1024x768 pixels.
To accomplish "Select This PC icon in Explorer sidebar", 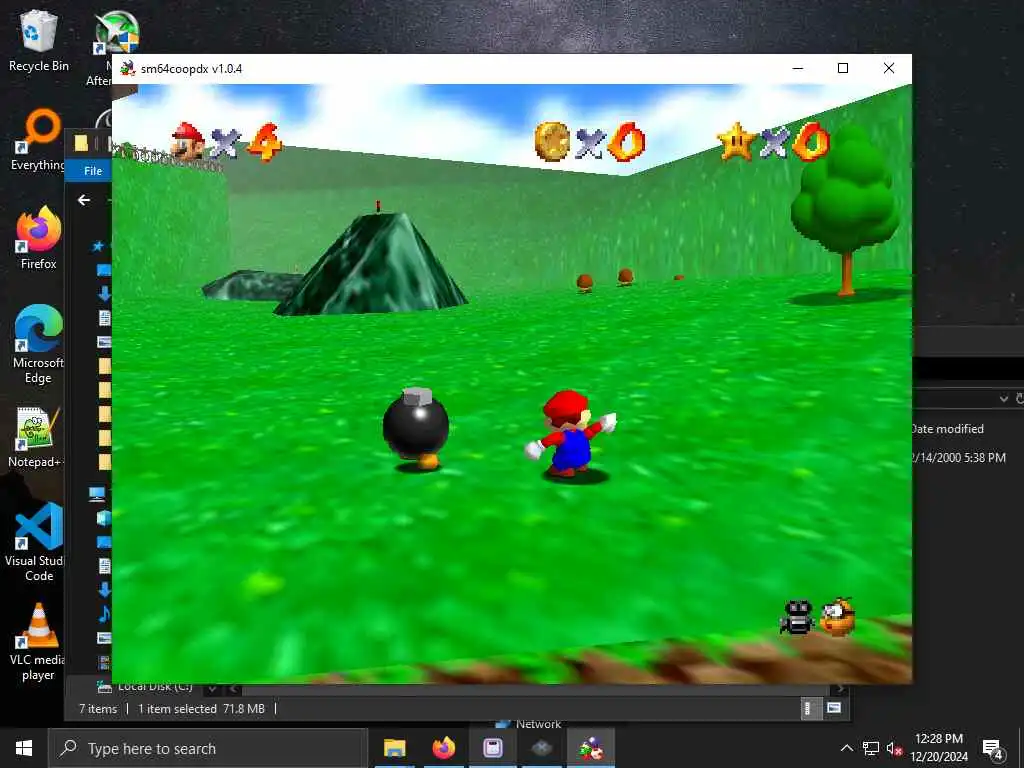I will click(x=97, y=494).
